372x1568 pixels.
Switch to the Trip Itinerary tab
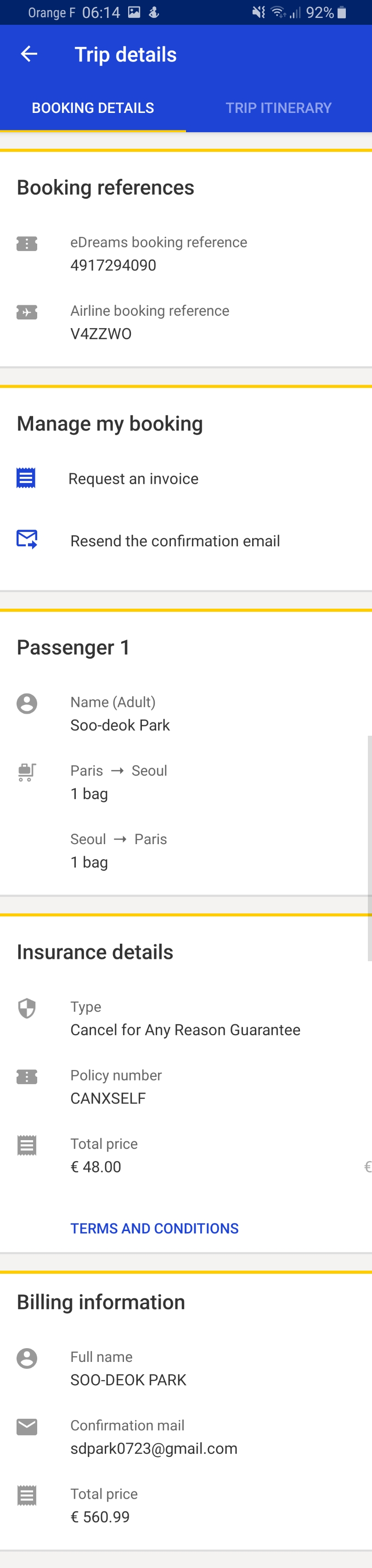279,108
